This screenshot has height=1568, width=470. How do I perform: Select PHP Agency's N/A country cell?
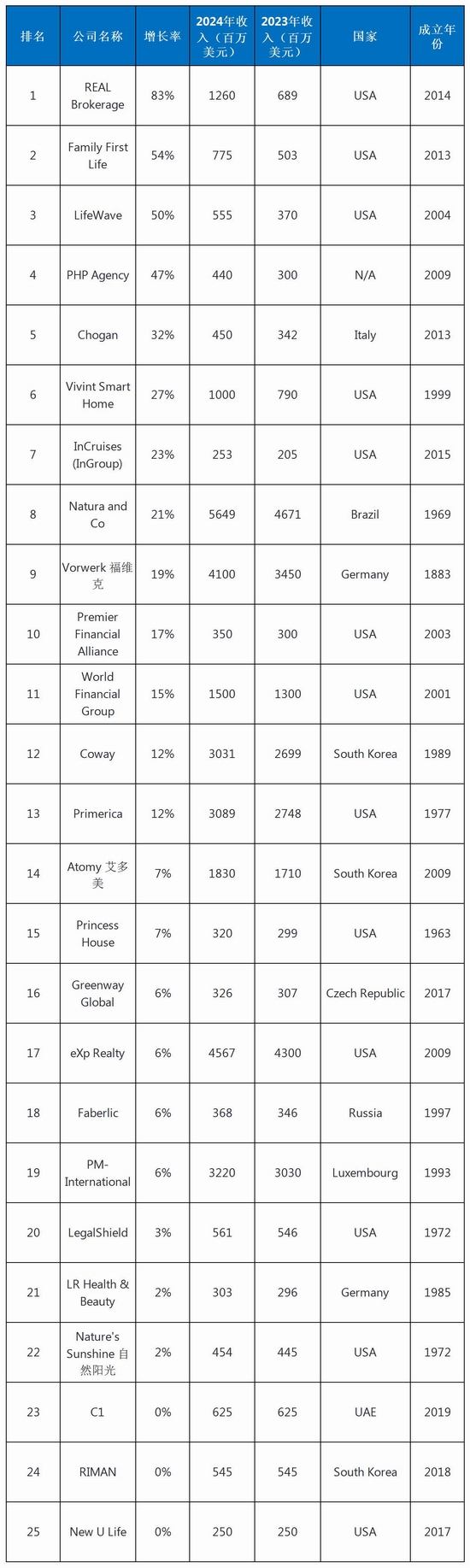[x=365, y=275]
